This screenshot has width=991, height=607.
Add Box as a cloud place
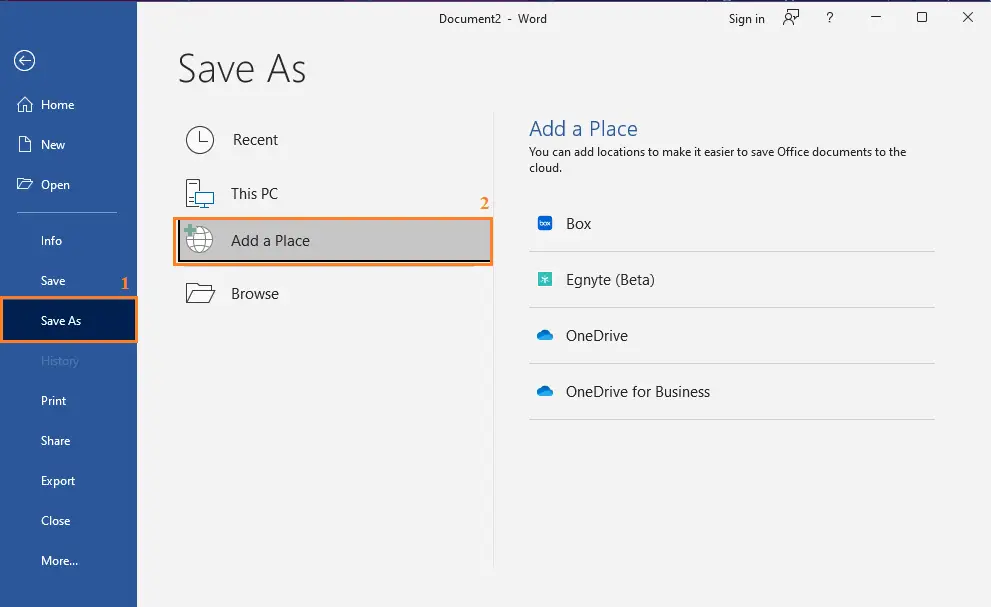pyautogui.click(x=732, y=223)
